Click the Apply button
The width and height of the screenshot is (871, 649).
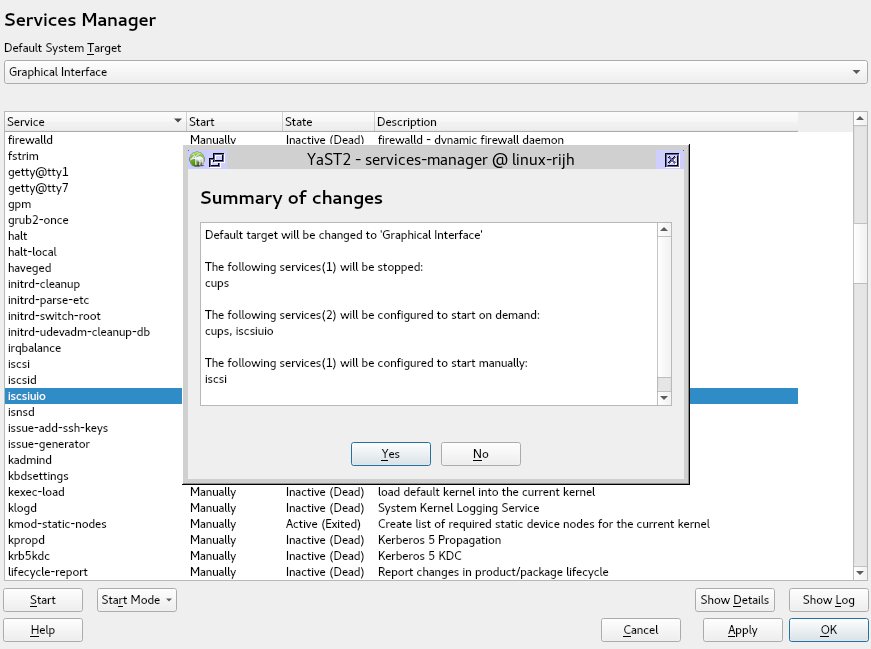tap(742, 630)
